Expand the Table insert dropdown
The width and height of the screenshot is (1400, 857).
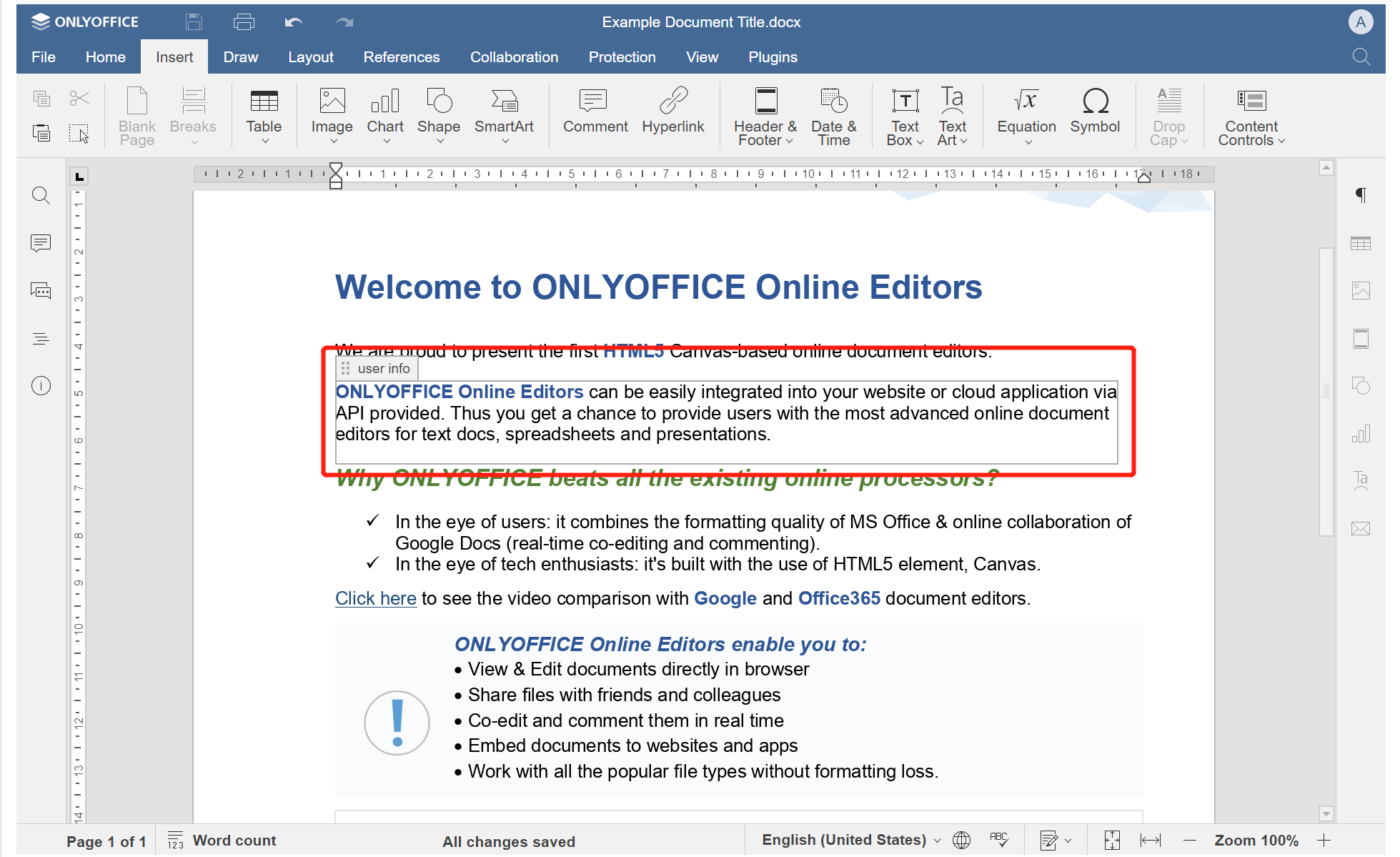pyautogui.click(x=264, y=142)
